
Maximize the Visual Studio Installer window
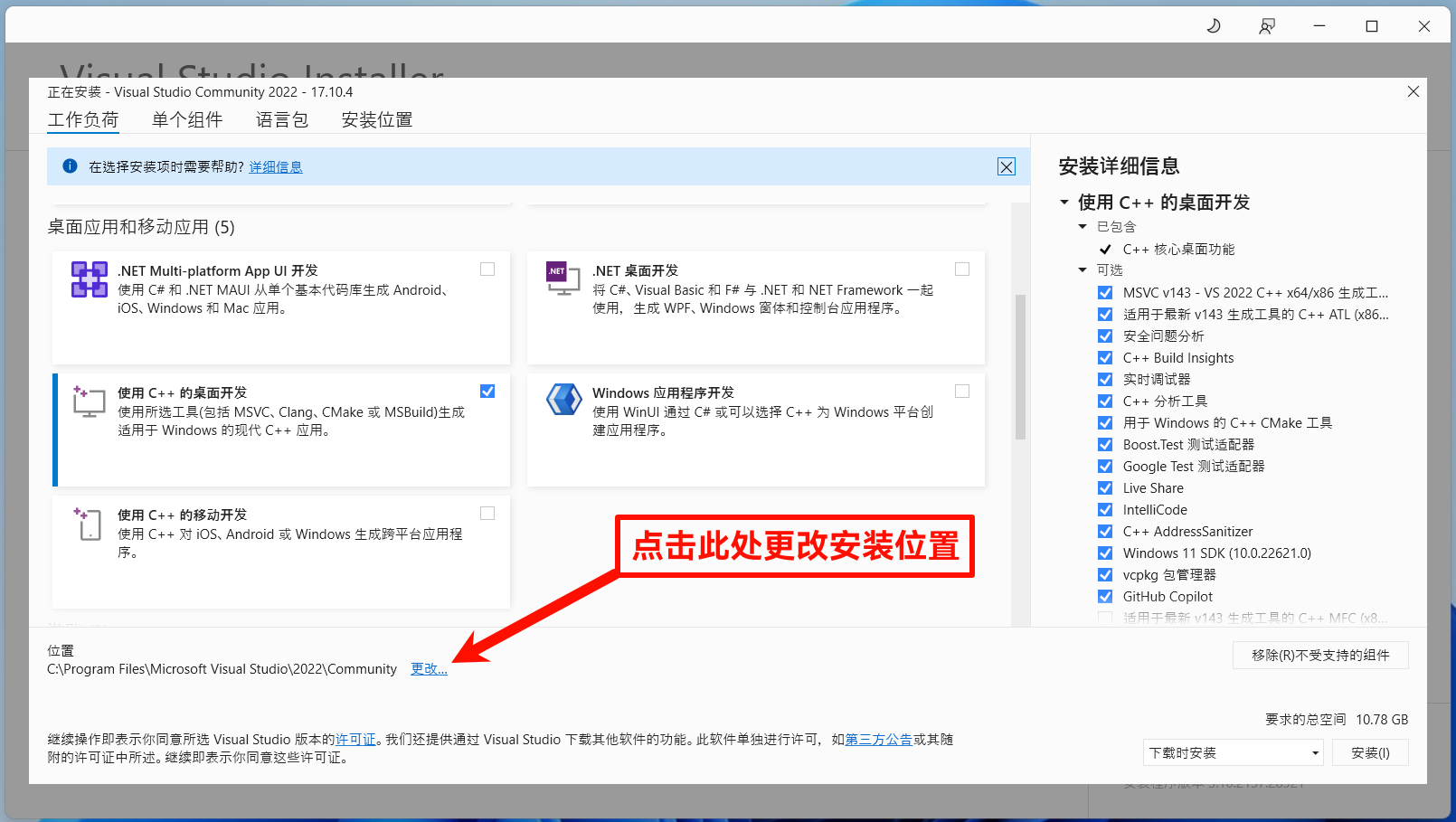coord(1372,26)
